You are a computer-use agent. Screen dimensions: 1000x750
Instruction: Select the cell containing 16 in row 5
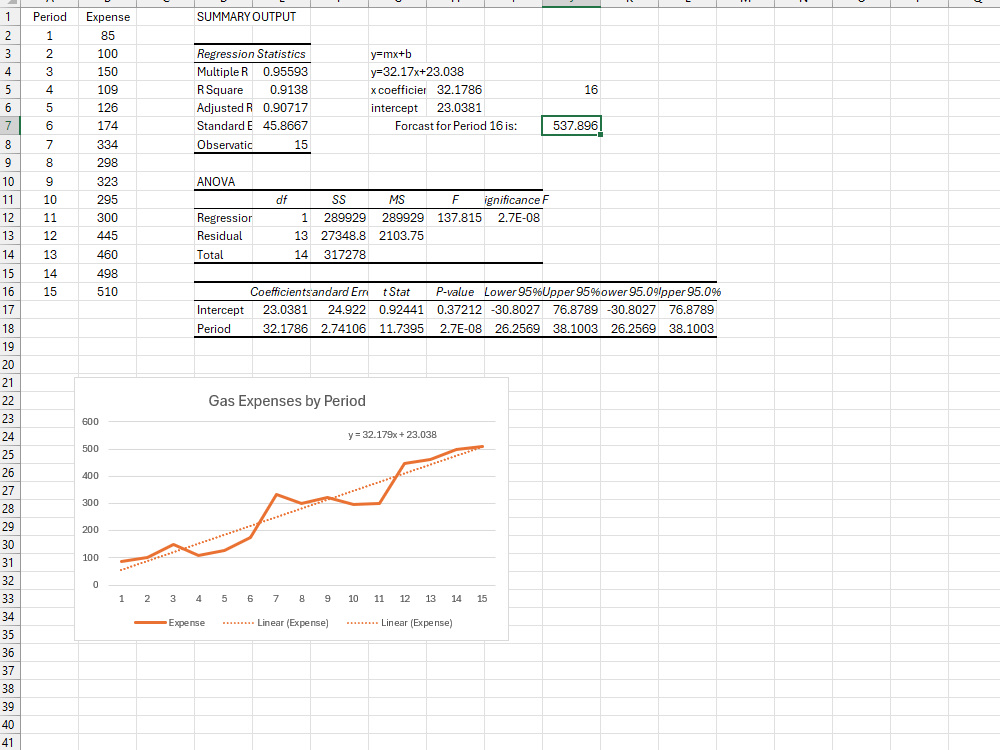click(x=571, y=89)
